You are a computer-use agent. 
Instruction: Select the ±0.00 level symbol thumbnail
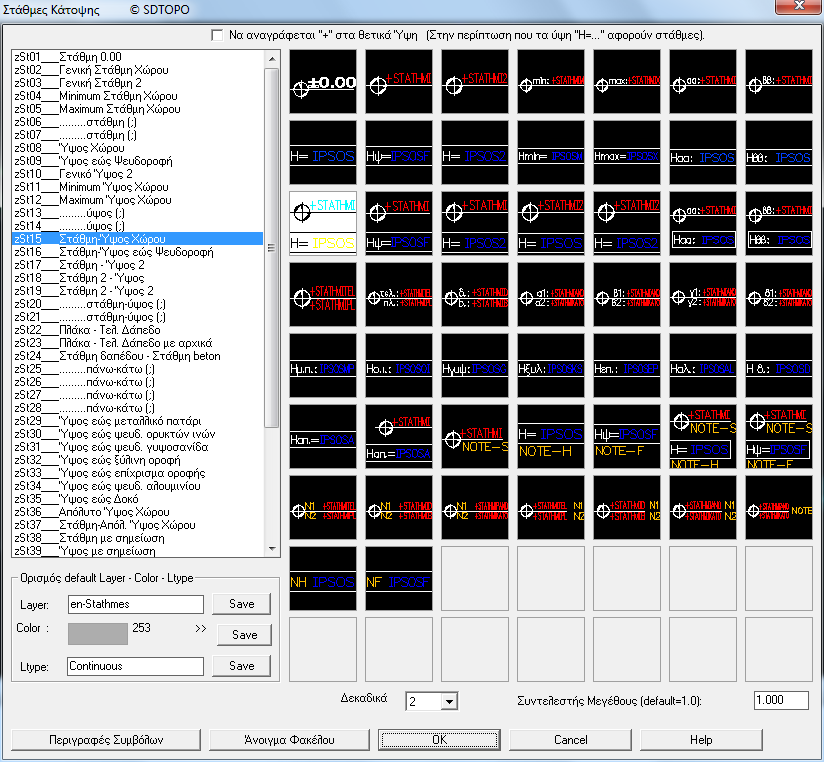[x=322, y=84]
